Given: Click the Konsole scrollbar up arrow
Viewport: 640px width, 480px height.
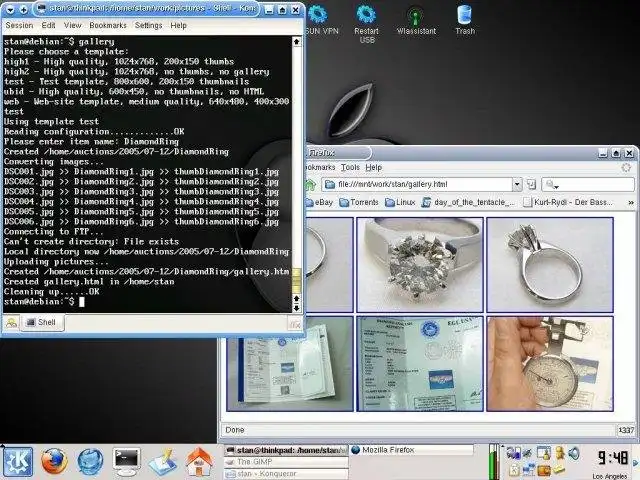Looking at the screenshot, I should click(x=297, y=42).
